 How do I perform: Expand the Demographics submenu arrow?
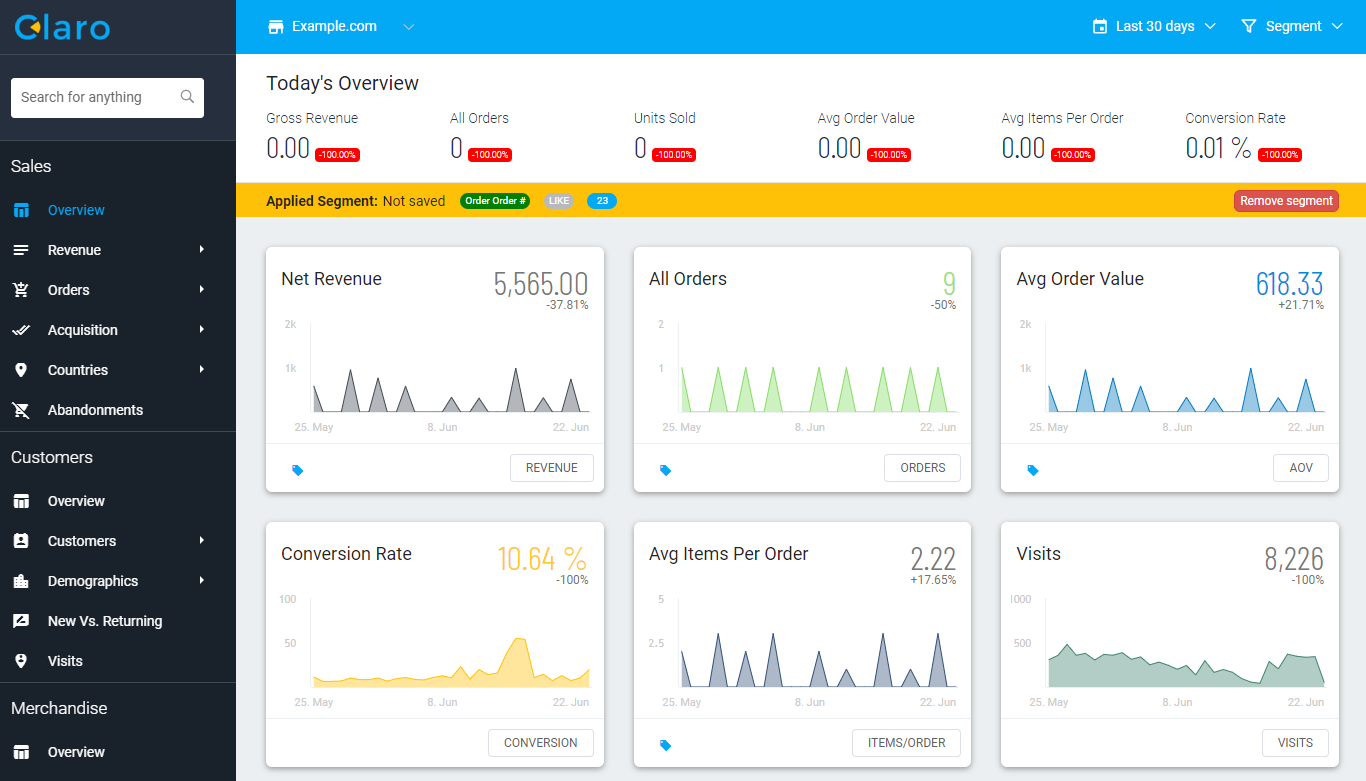(x=201, y=581)
